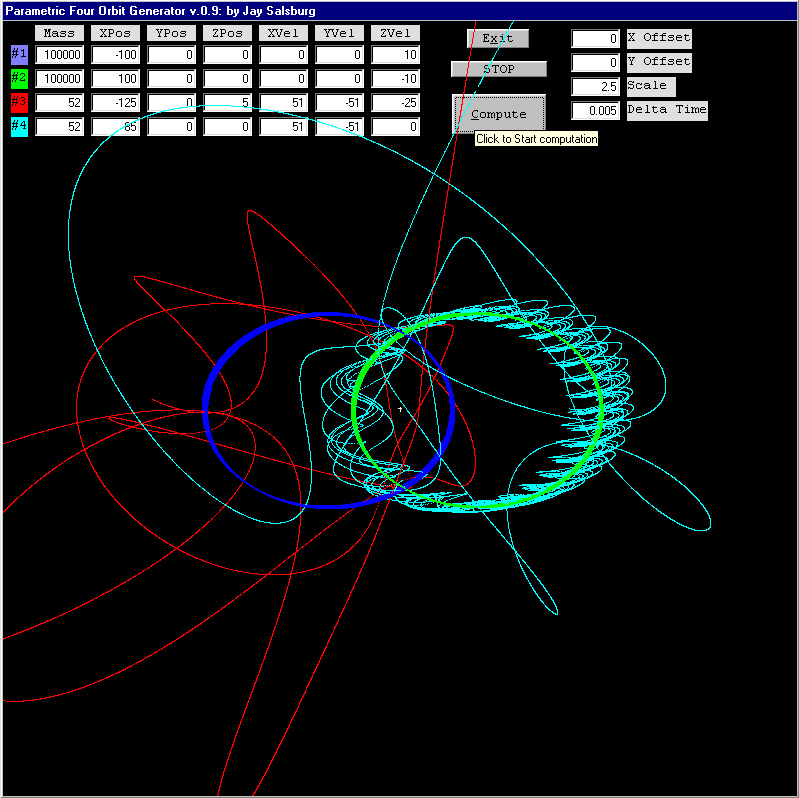Click the XPos field of body #2
Screen dimensions: 799x798
coord(116,79)
